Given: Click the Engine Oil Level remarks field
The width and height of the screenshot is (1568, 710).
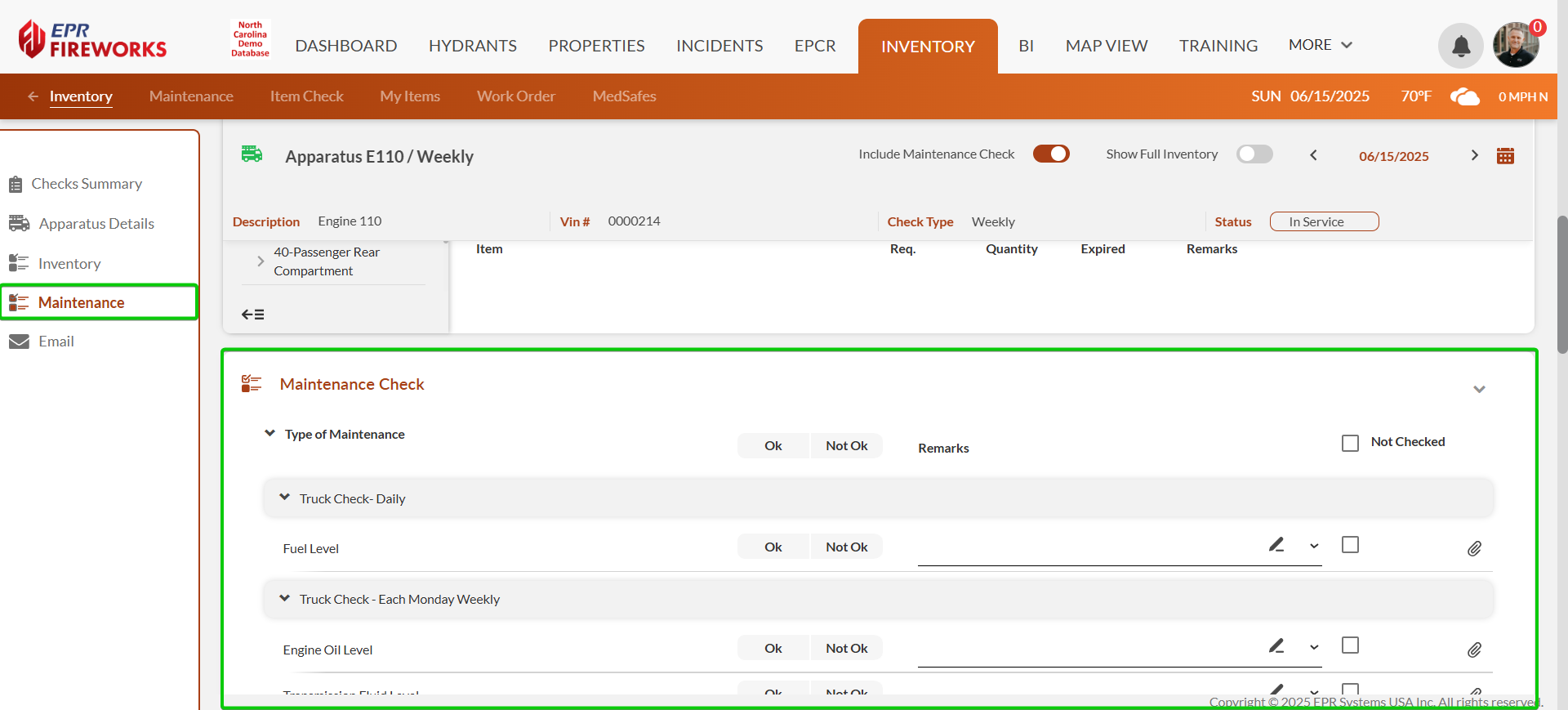Looking at the screenshot, I should click(1086, 650).
